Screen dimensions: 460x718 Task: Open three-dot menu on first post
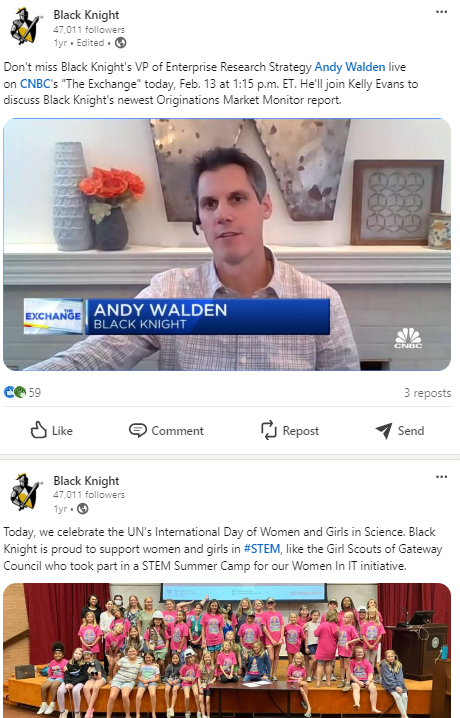pos(441,12)
